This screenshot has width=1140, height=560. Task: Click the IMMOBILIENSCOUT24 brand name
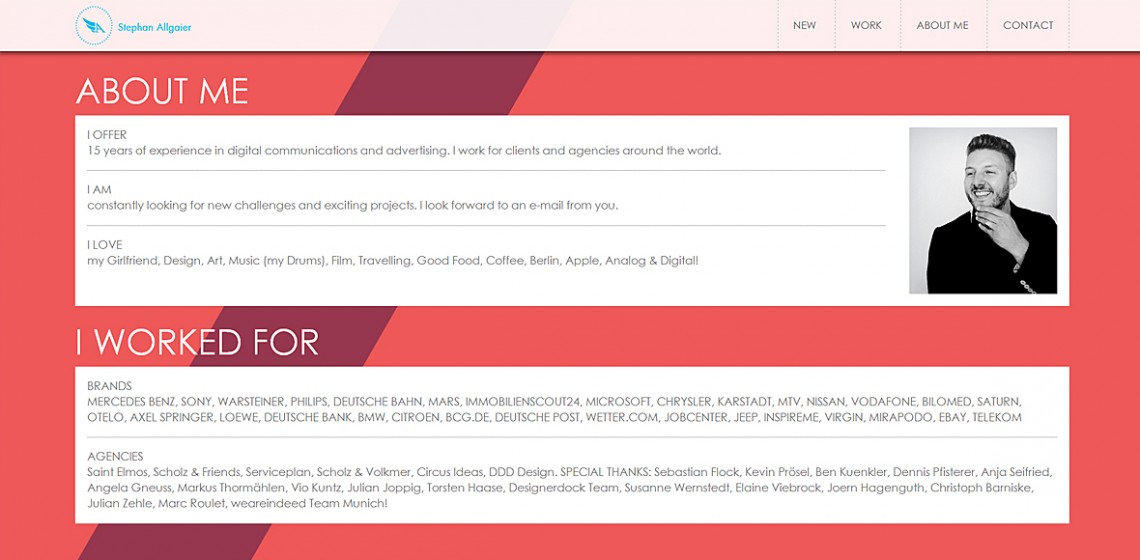pyautogui.click(x=523, y=401)
